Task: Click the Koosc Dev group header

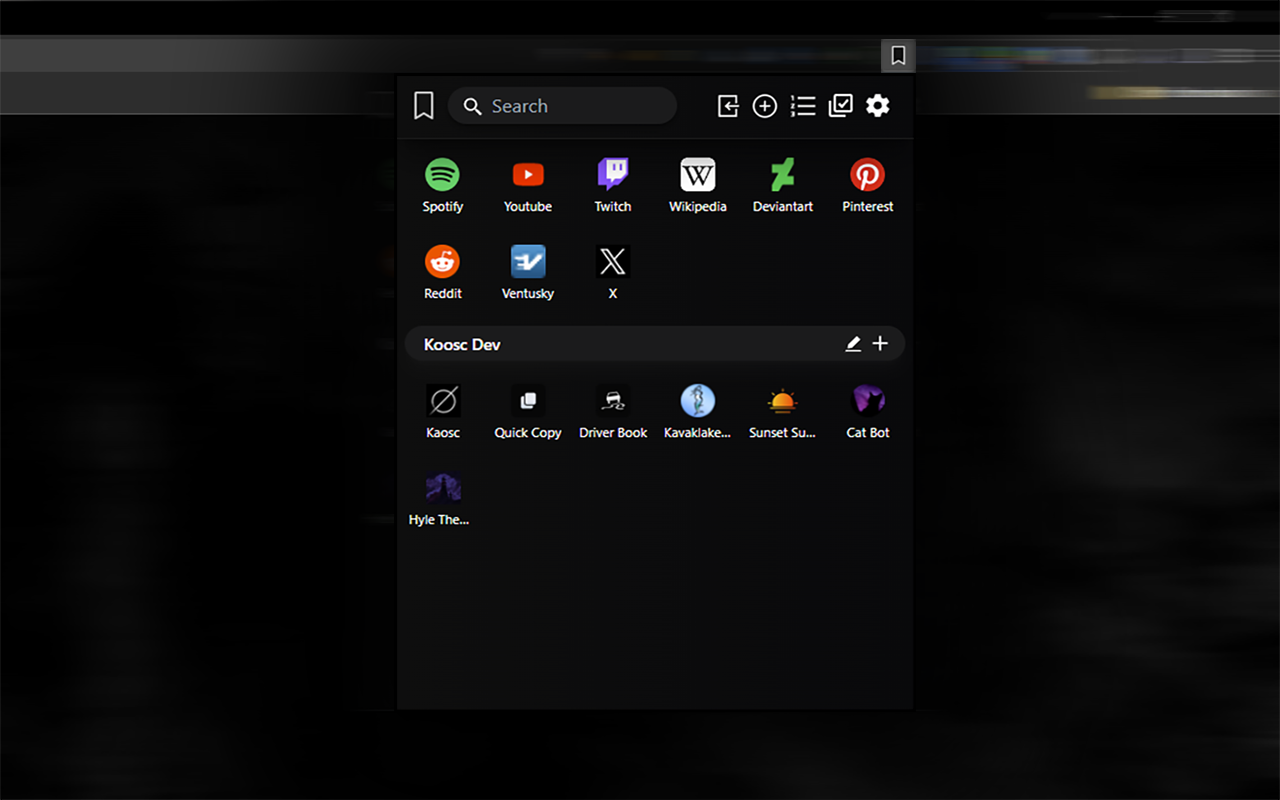Action: click(655, 344)
